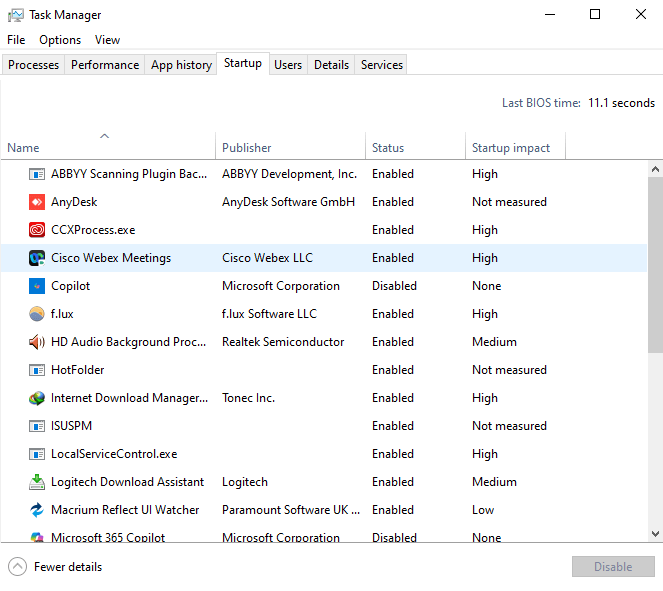This screenshot has height=591, width=663.
Task: Click the HotFolder icon
Action: coord(37,370)
